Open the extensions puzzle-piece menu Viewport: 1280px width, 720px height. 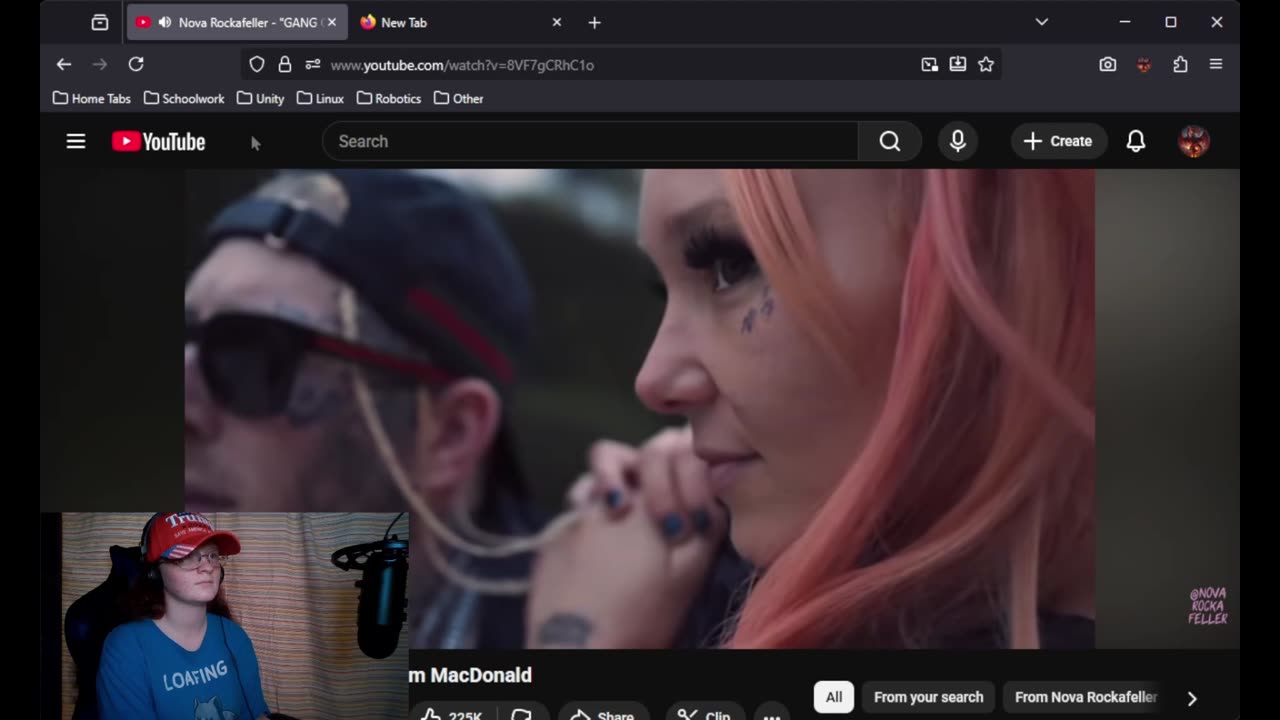(x=1180, y=64)
